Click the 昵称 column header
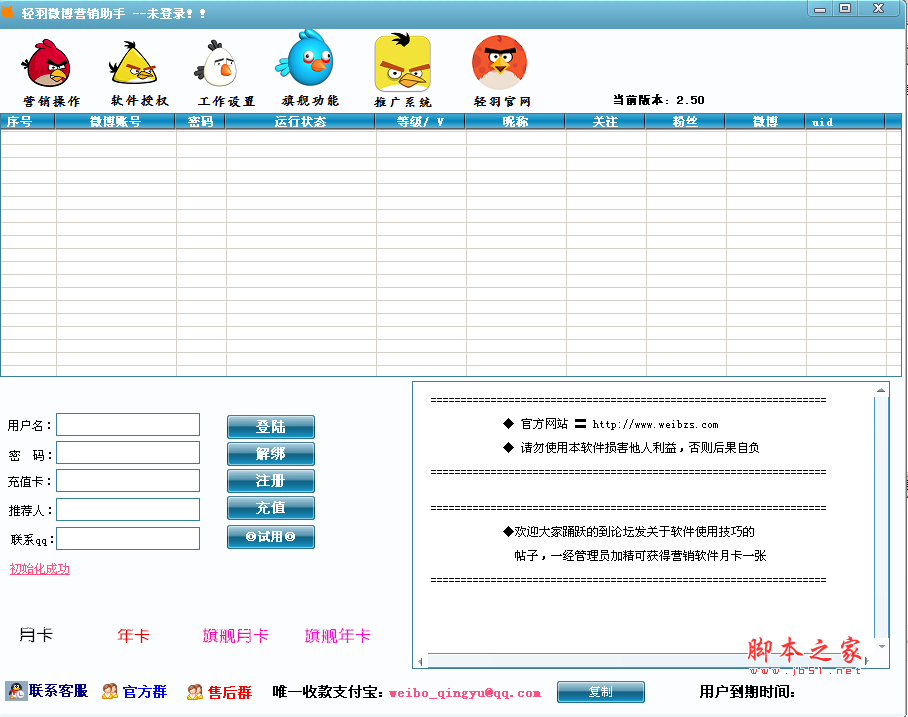The image size is (908, 717). pos(515,121)
